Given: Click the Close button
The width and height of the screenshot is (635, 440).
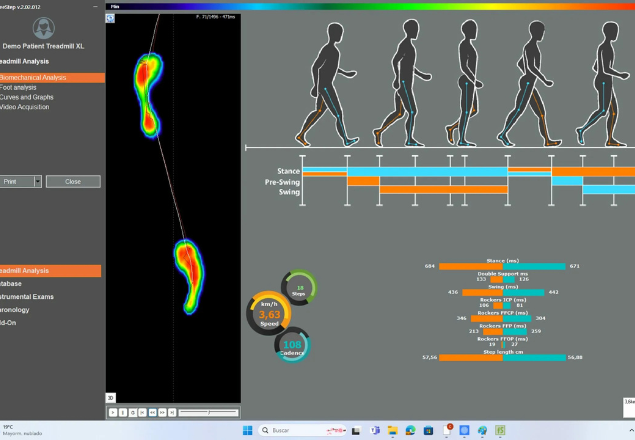Looking at the screenshot, I should 72,182.
